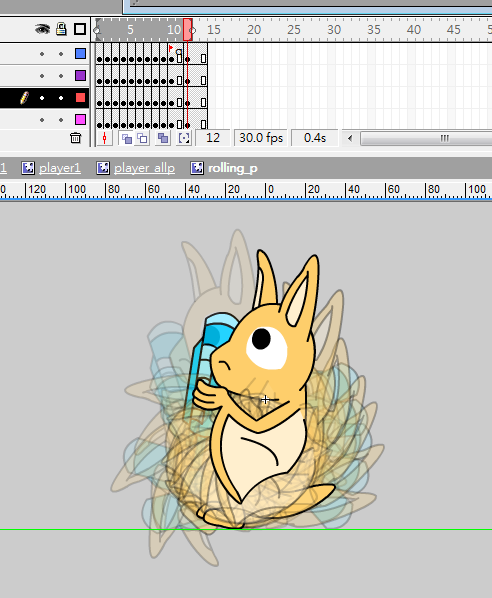
Task: Lock the blue-swatch layer via its lock dot
Action: tap(61, 54)
